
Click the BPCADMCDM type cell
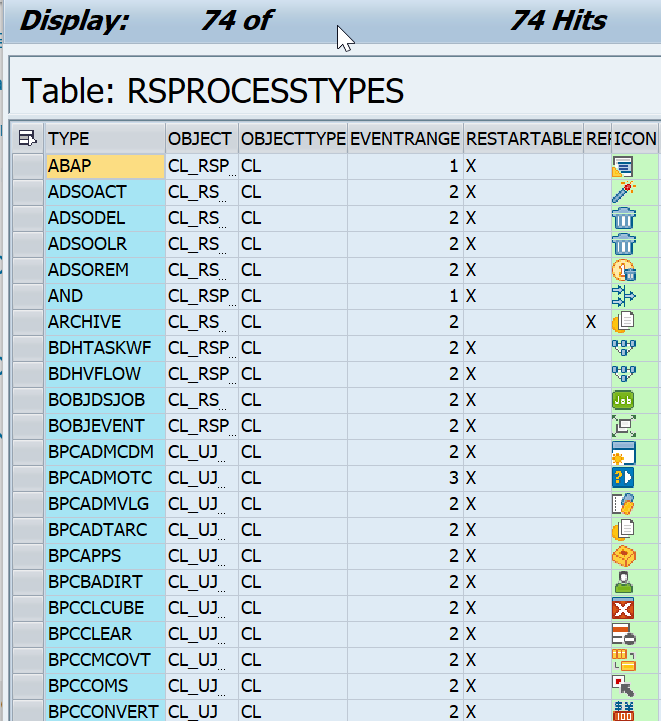pyautogui.click(x=105, y=452)
